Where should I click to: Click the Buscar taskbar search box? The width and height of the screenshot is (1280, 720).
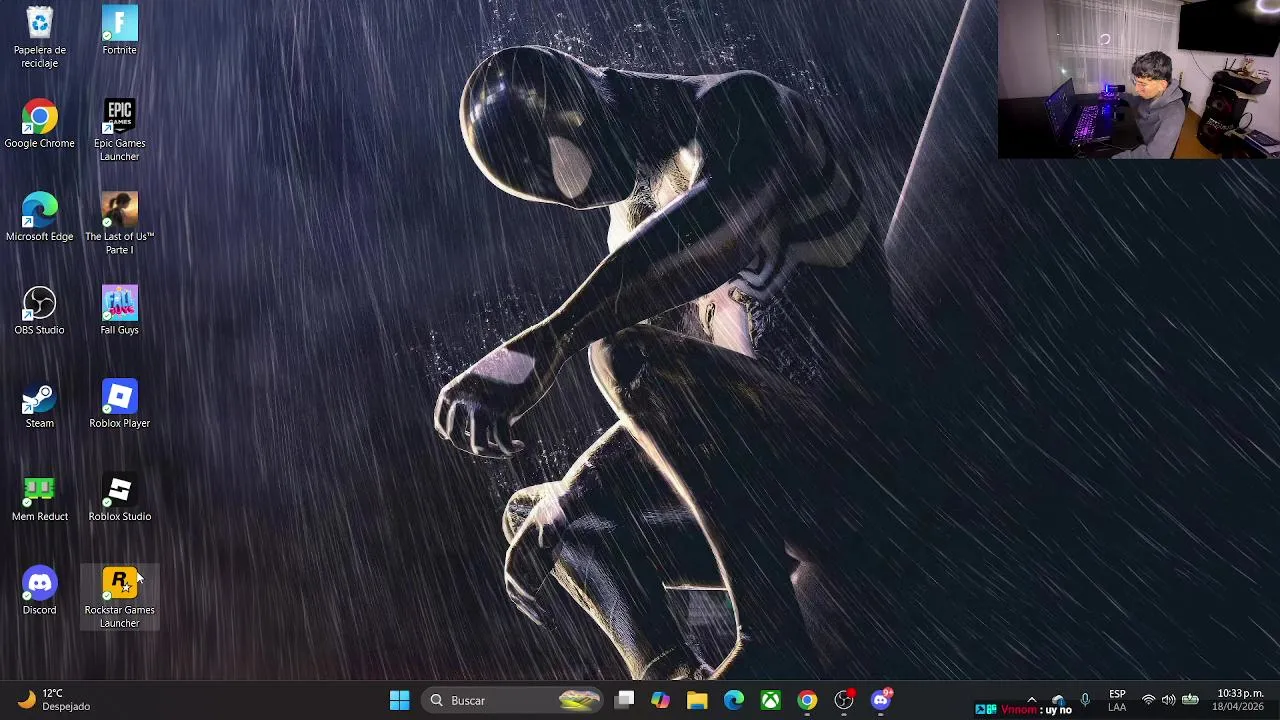coord(513,700)
